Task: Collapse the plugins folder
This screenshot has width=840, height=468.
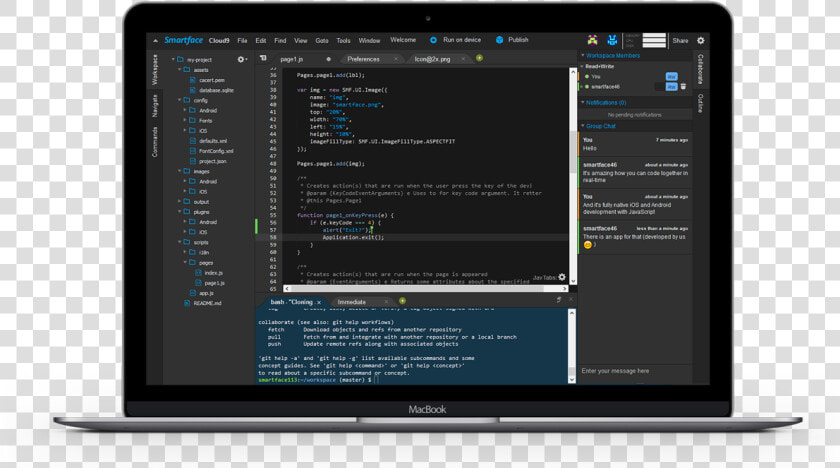Action: (x=179, y=212)
